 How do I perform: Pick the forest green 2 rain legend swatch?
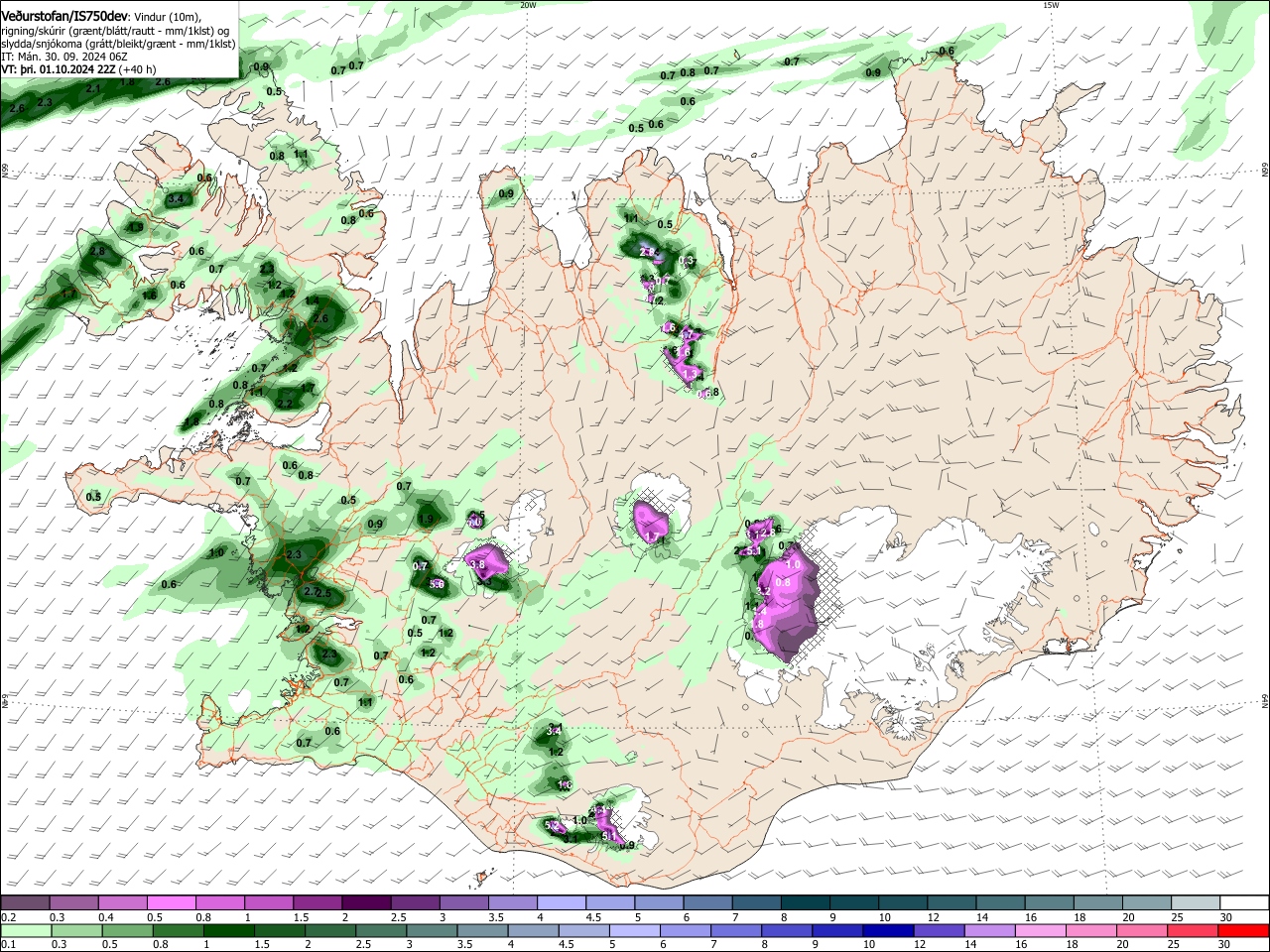pyautogui.click(x=329, y=930)
